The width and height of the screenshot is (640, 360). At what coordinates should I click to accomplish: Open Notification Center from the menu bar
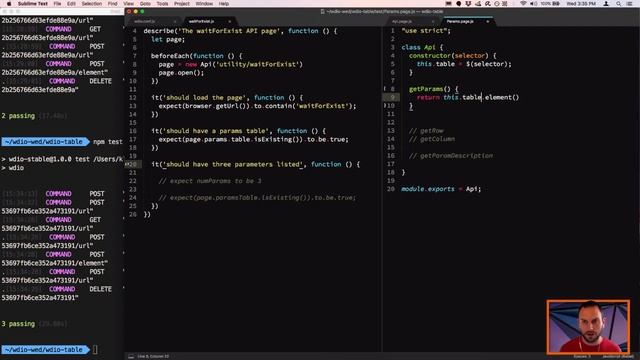[x=630, y=4]
